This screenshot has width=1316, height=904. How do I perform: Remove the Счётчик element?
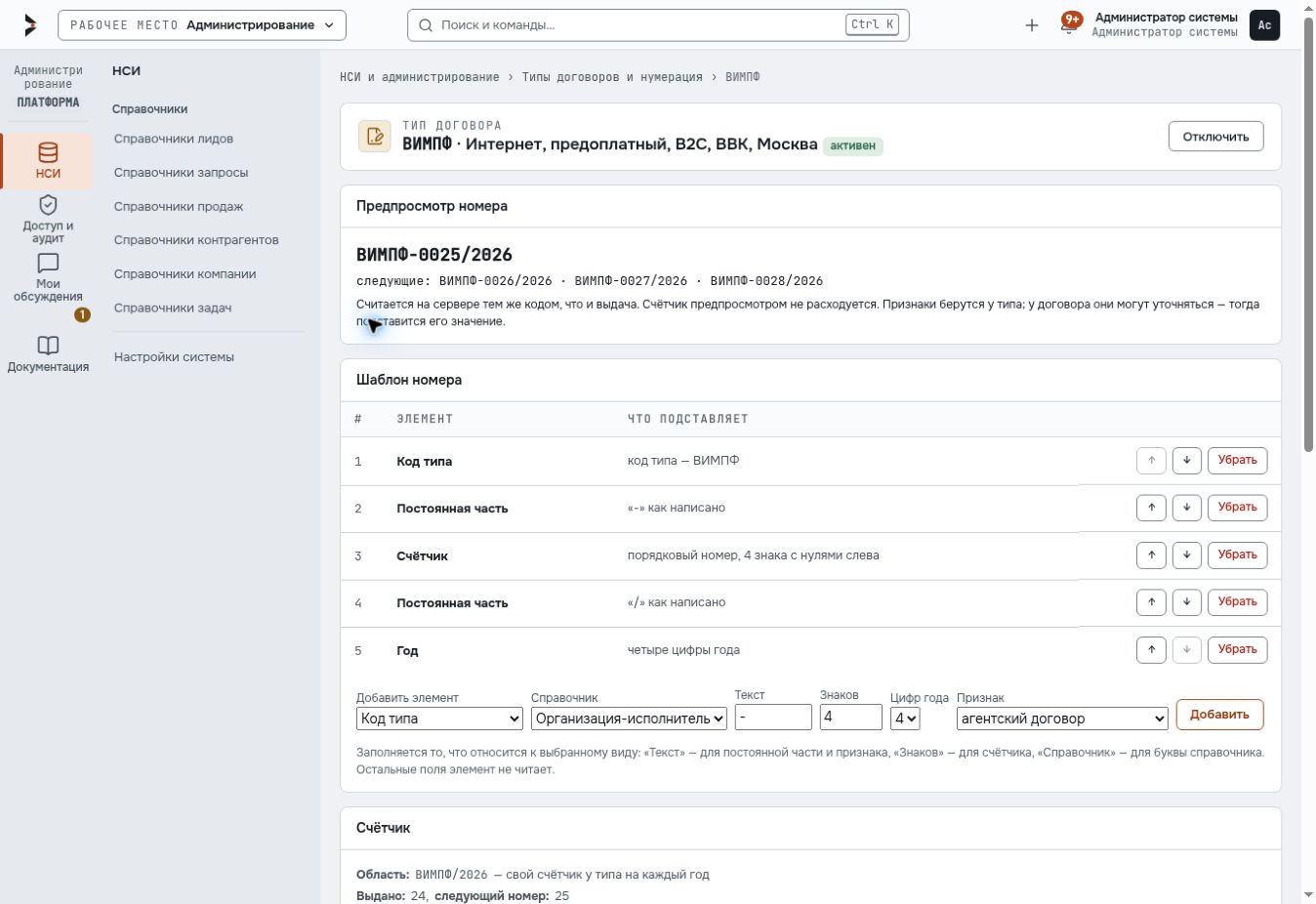(1237, 555)
